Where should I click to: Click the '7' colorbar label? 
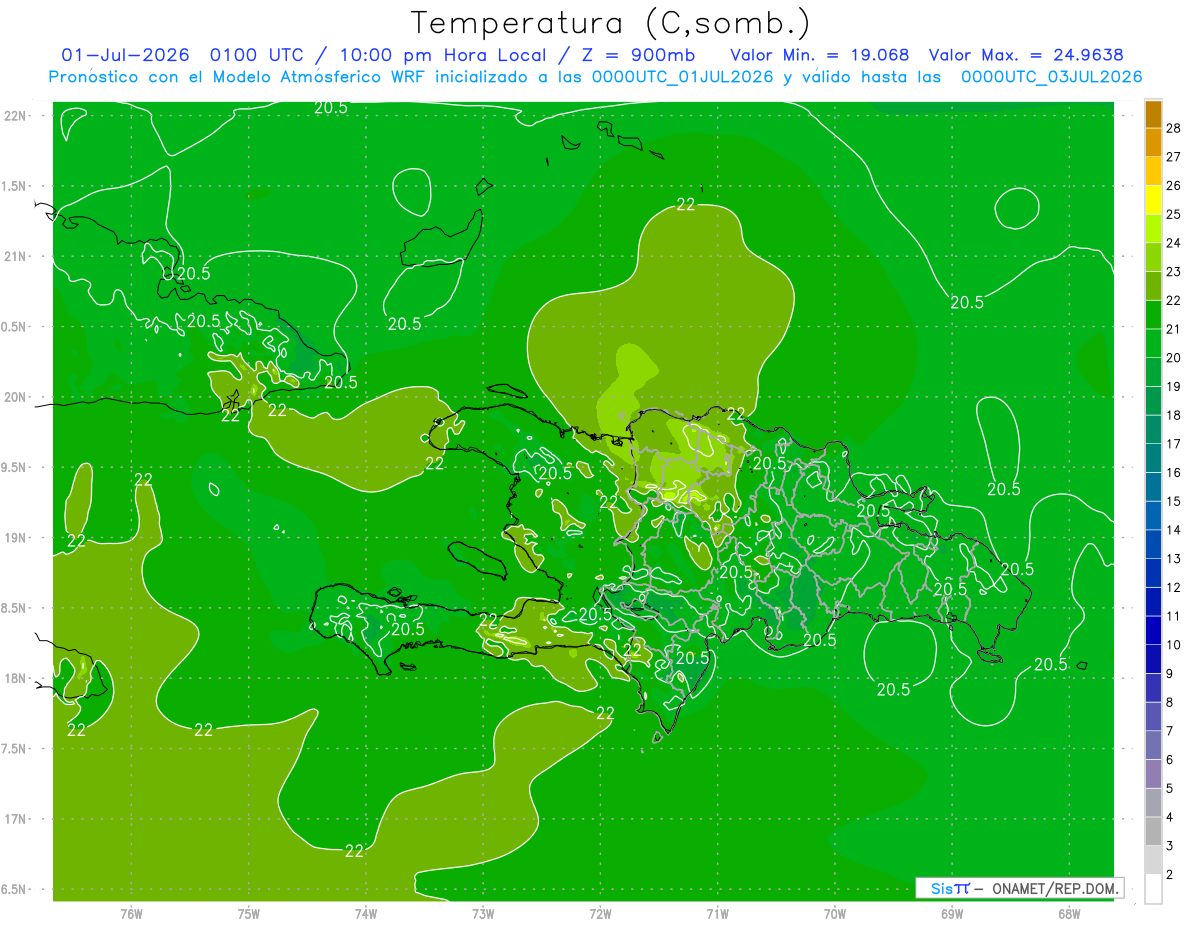click(x=1170, y=731)
